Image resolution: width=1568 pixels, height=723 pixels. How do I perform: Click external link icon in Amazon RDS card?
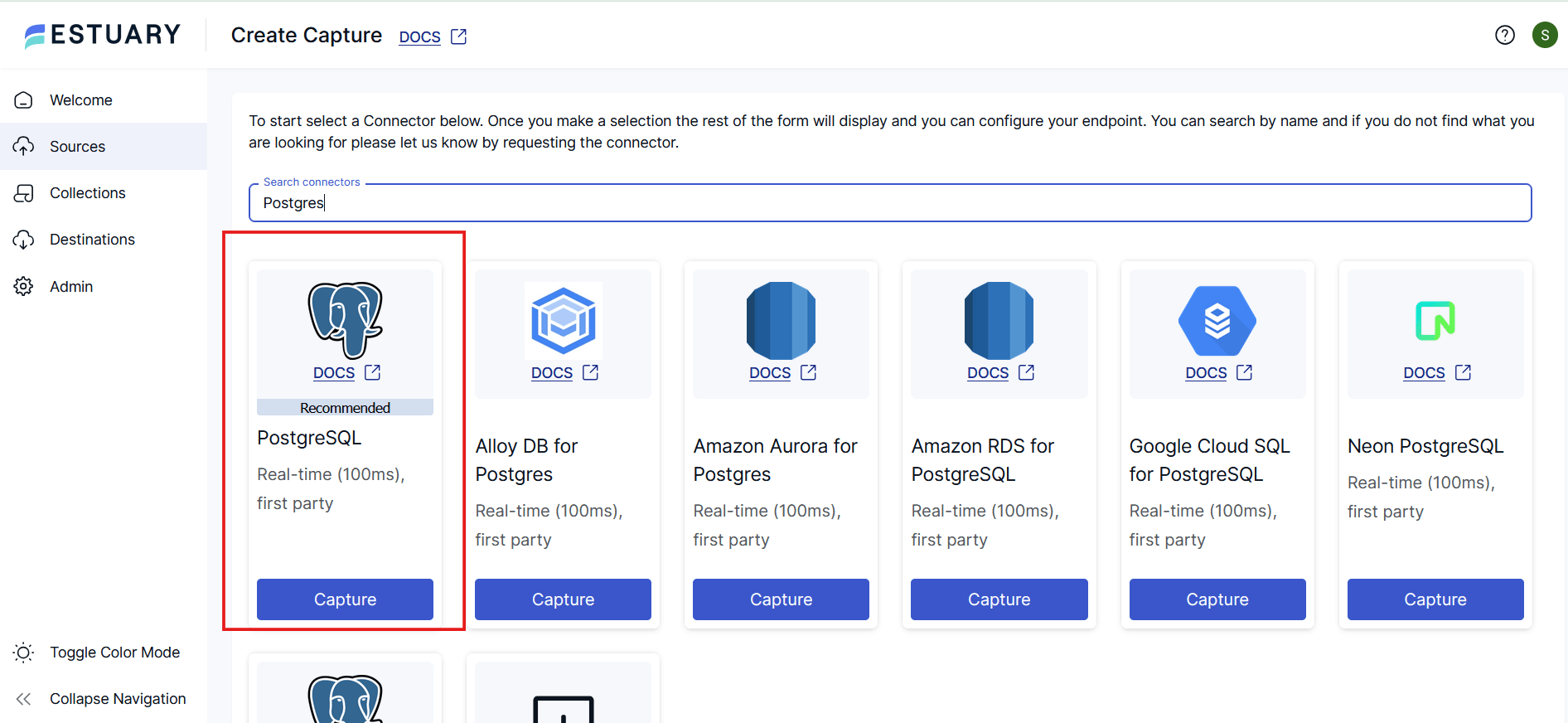1027,372
